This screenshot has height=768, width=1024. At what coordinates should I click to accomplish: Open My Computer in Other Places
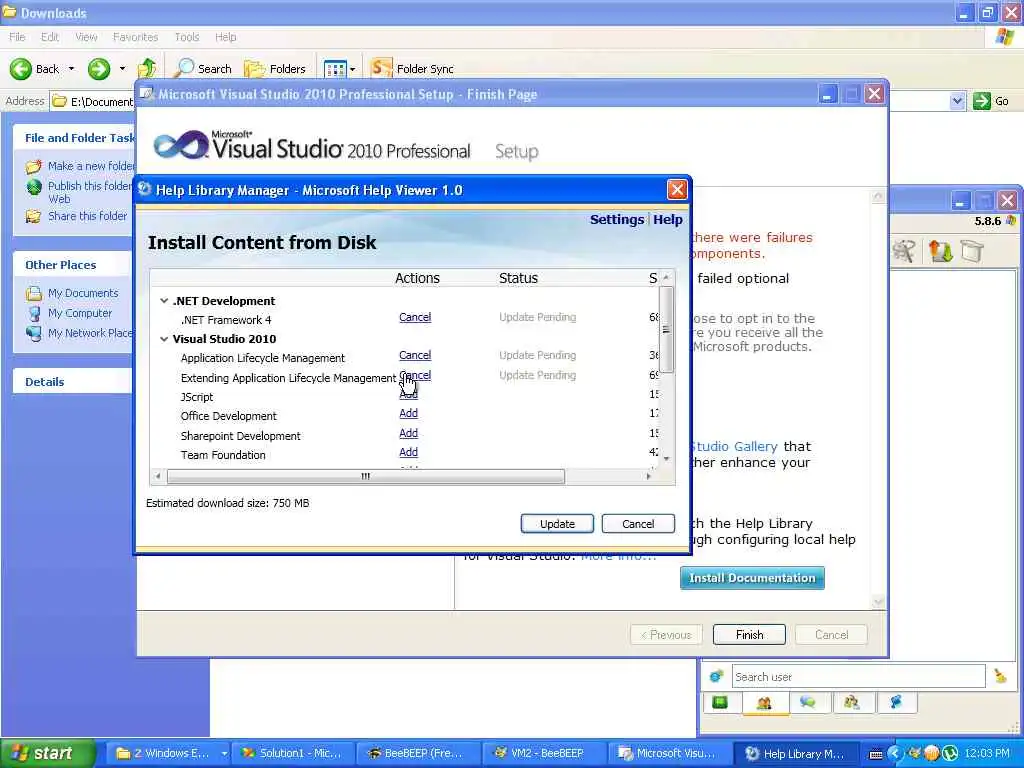coord(69,313)
